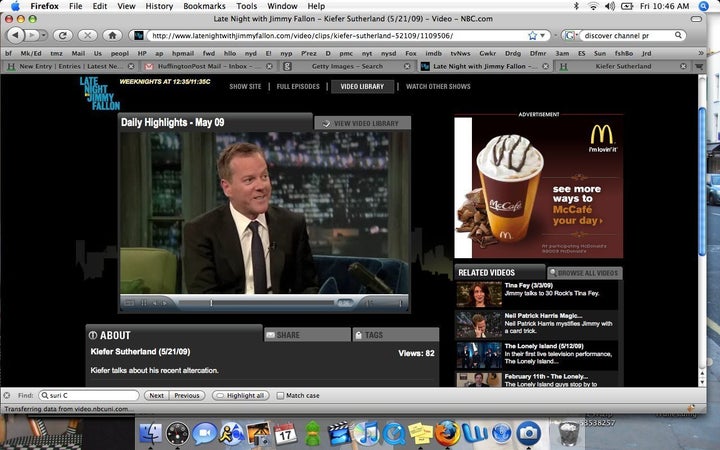Pause the video with the pause button
The image size is (720, 450).
tap(144, 303)
